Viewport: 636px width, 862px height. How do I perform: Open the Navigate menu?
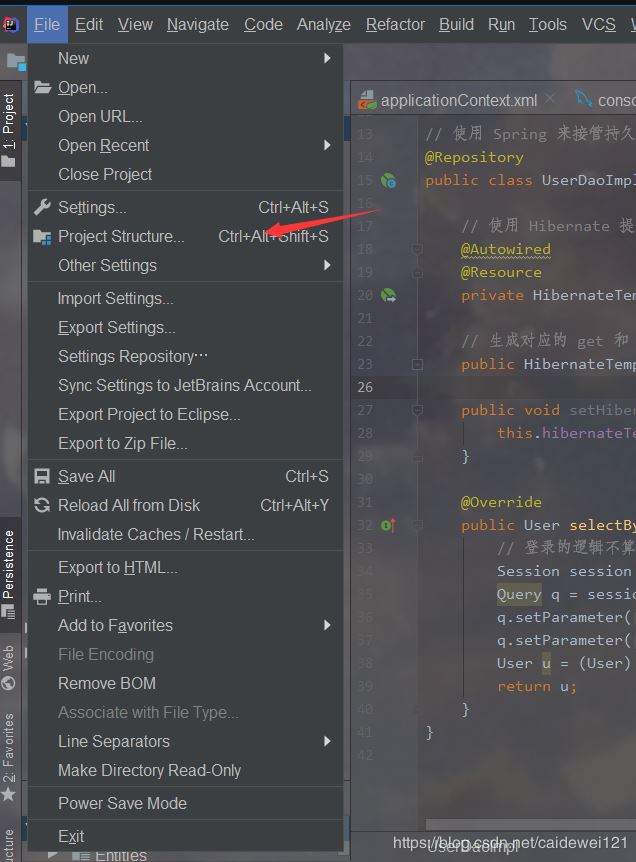(197, 25)
